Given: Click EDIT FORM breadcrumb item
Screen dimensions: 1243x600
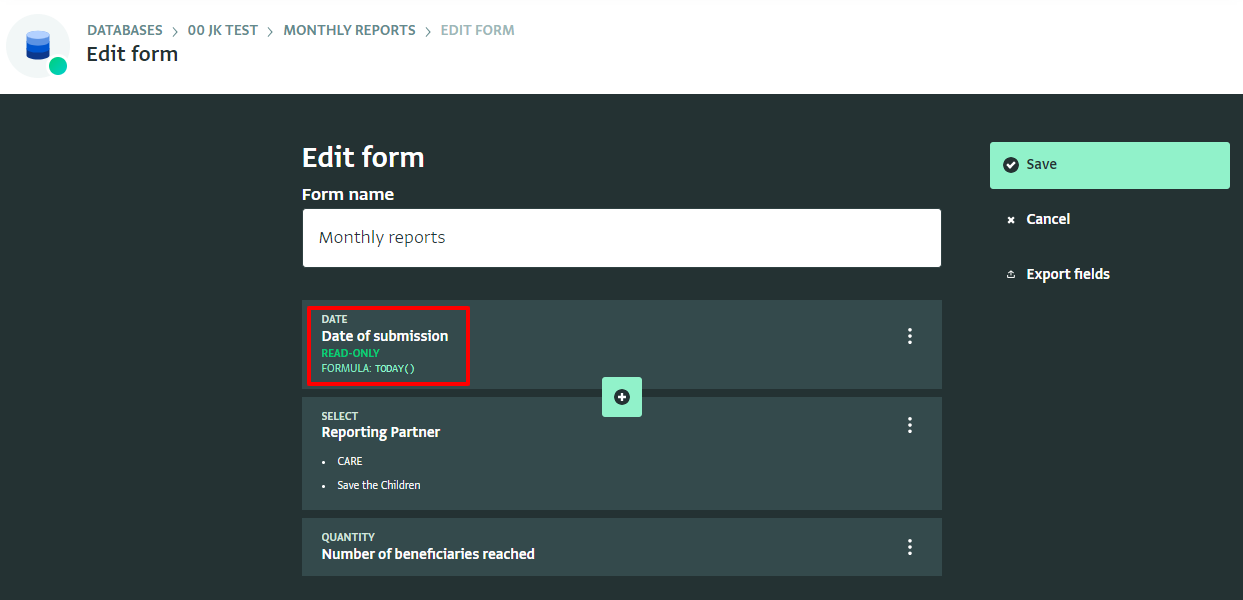Looking at the screenshot, I should (x=478, y=30).
